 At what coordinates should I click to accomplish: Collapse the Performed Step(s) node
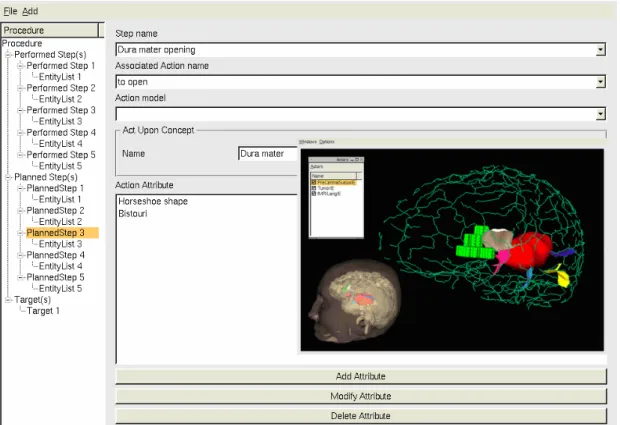point(8,55)
